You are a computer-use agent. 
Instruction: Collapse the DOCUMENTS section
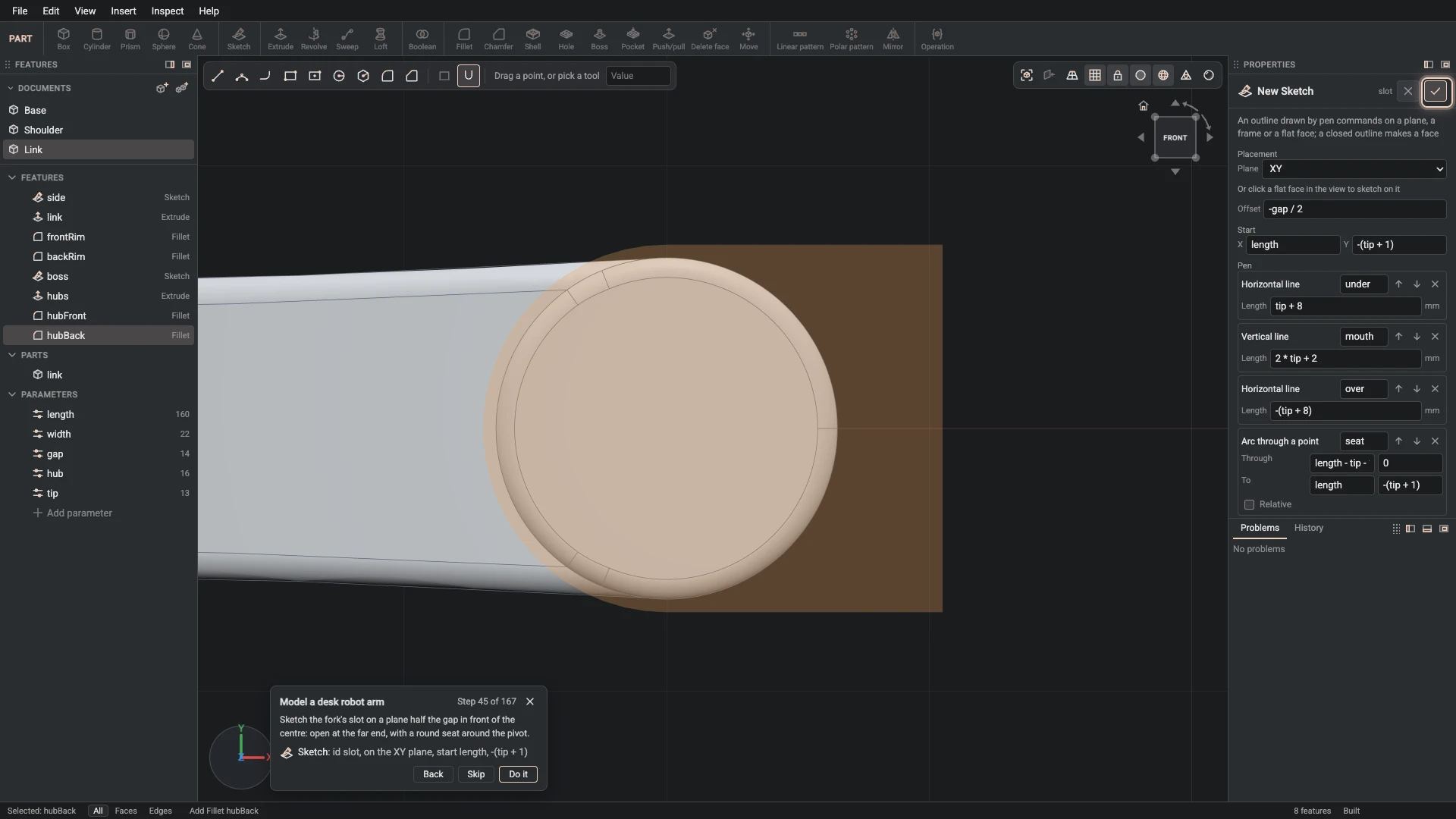11,88
